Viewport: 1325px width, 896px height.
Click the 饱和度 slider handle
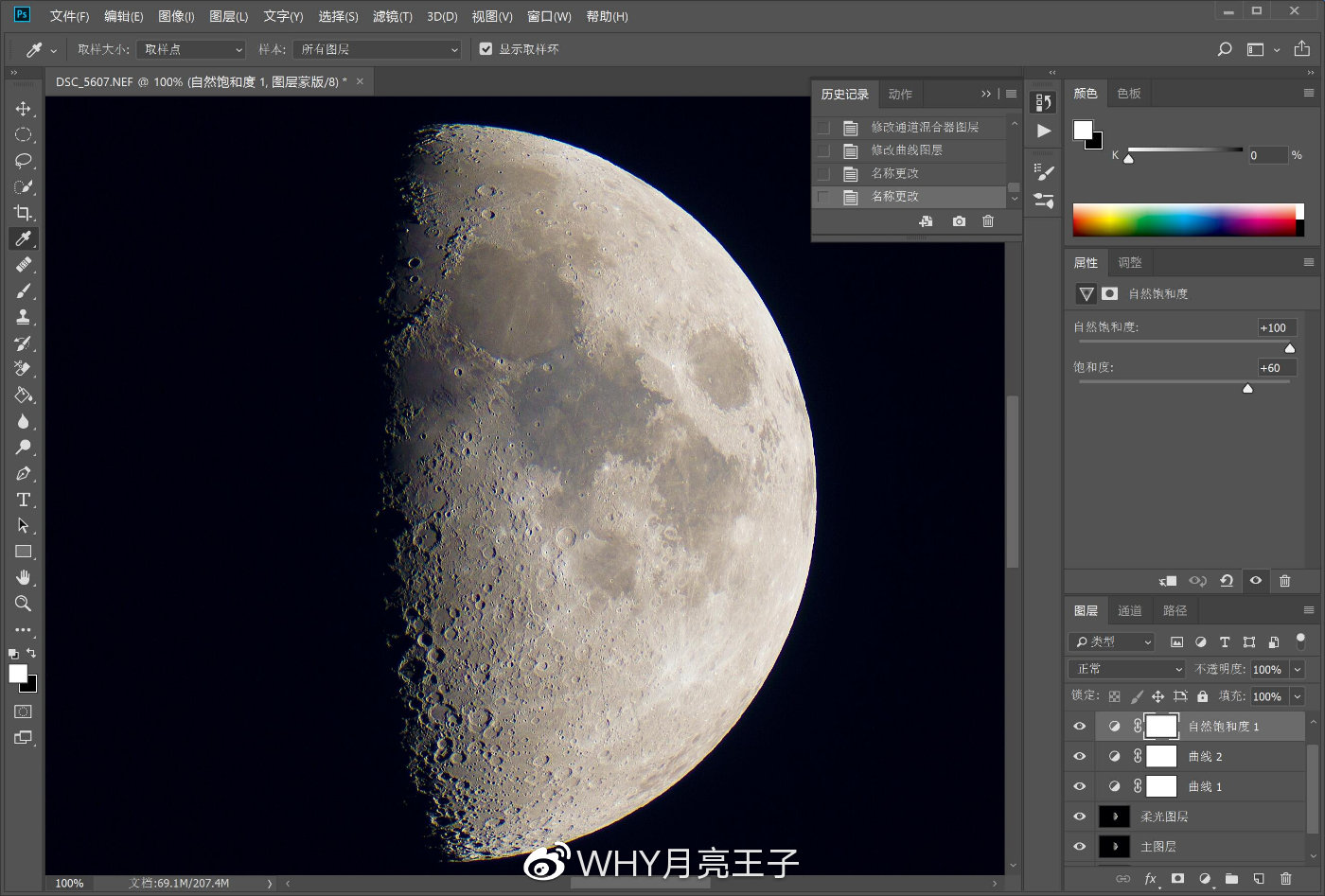pyautogui.click(x=1247, y=388)
